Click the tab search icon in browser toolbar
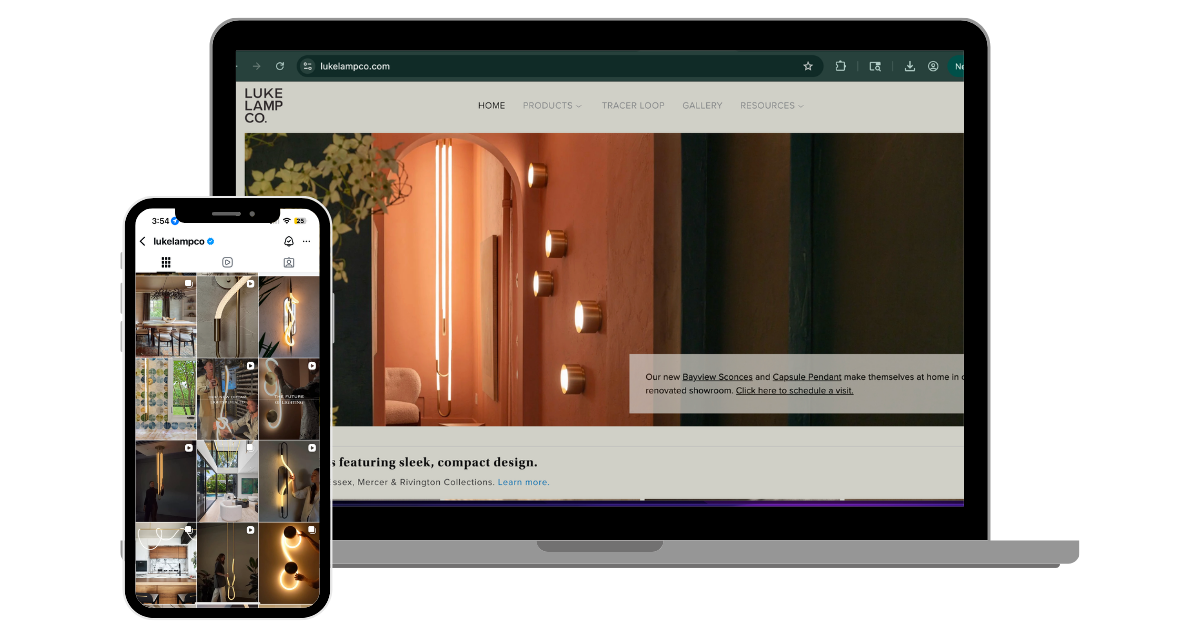The width and height of the screenshot is (1200, 630). pos(875,66)
